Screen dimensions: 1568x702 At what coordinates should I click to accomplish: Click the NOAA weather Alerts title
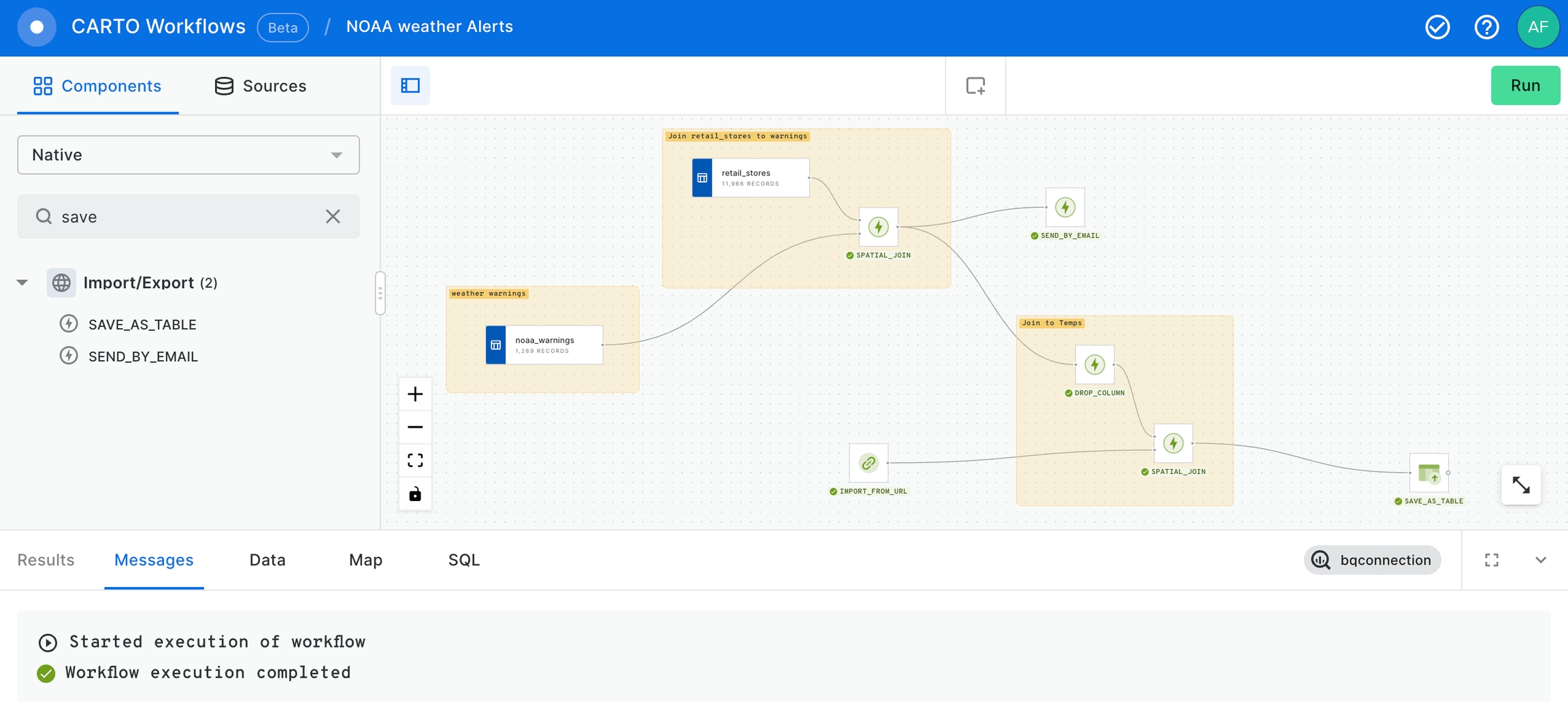click(x=429, y=27)
